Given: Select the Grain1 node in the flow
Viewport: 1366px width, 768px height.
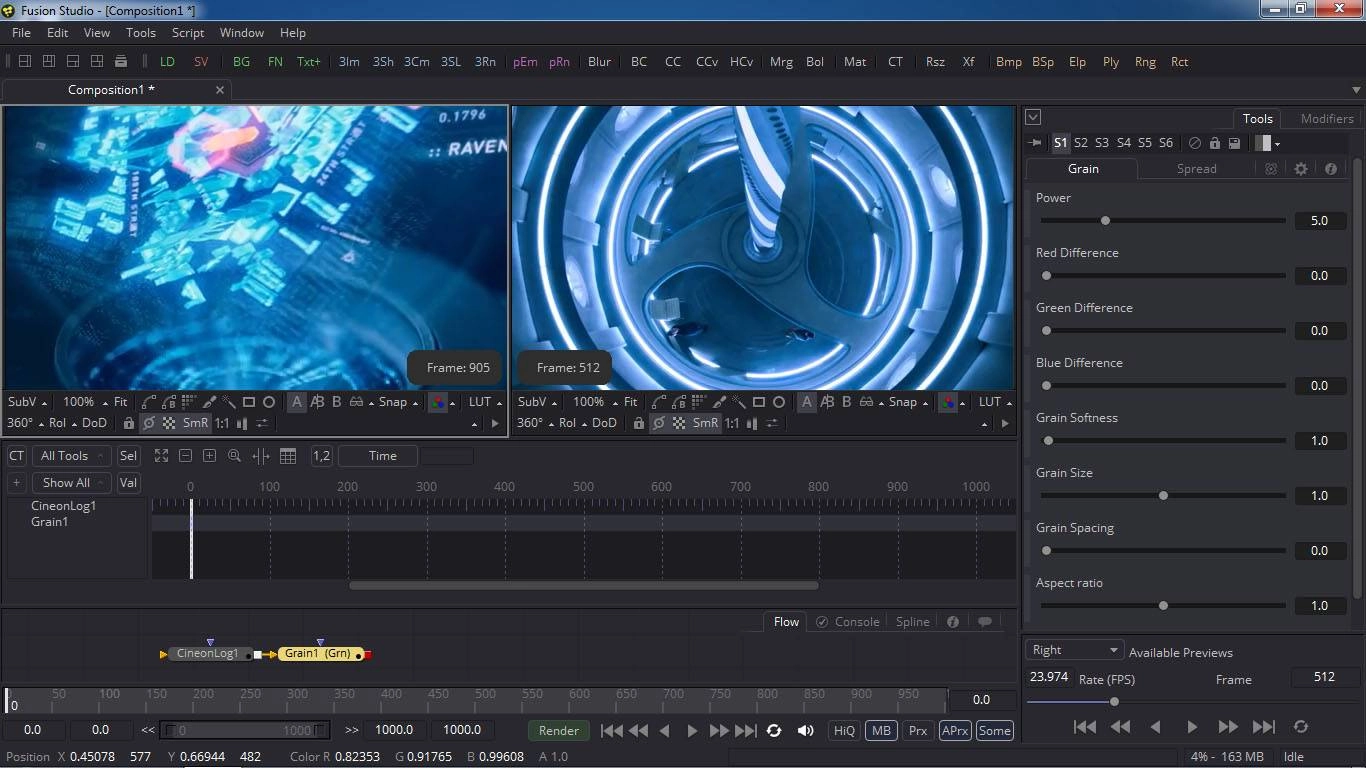Looking at the screenshot, I should 319,654.
